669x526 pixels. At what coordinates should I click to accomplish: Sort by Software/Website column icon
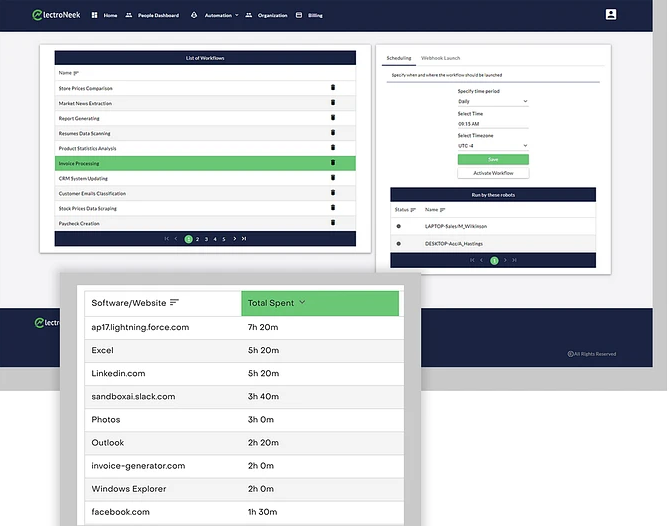click(174, 302)
